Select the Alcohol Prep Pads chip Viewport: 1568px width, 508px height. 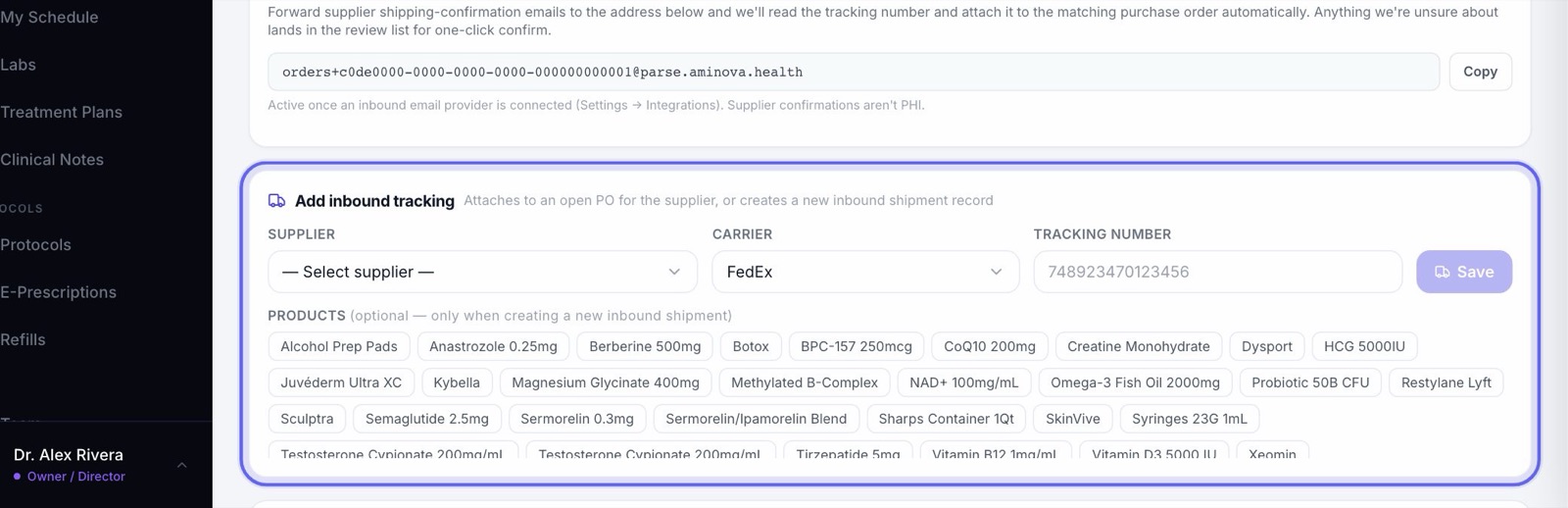coord(339,346)
